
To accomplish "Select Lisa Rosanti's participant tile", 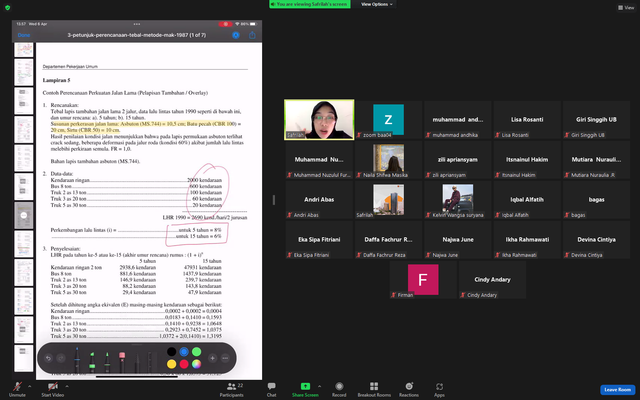I will pos(527,120).
